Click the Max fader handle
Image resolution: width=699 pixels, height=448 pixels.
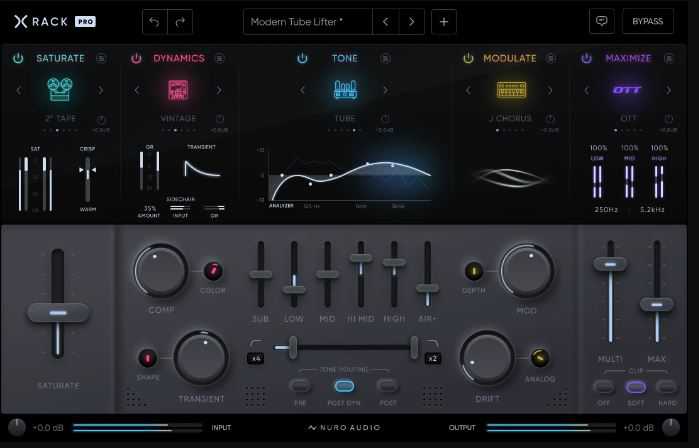pos(657,305)
